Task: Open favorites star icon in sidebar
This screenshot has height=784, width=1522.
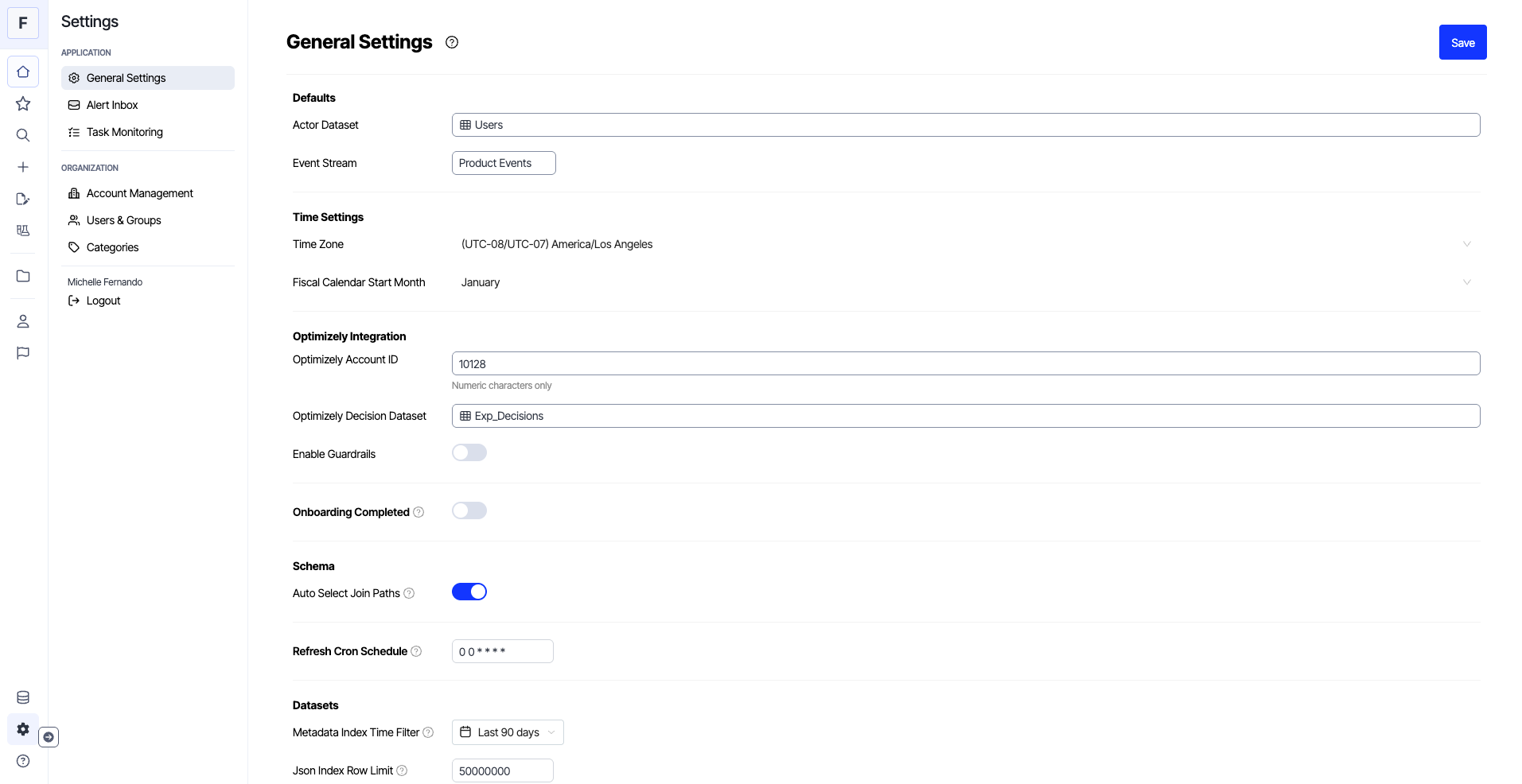Action: pos(23,104)
